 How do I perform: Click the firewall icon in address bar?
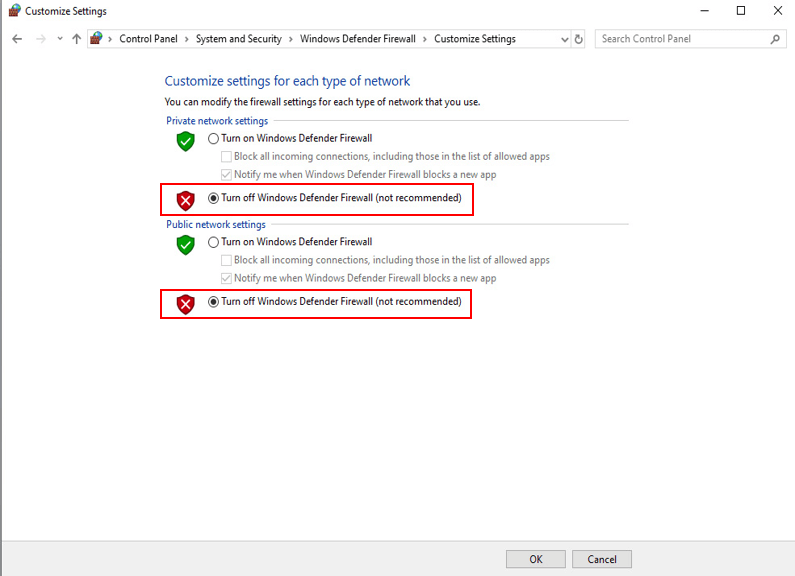click(x=96, y=39)
